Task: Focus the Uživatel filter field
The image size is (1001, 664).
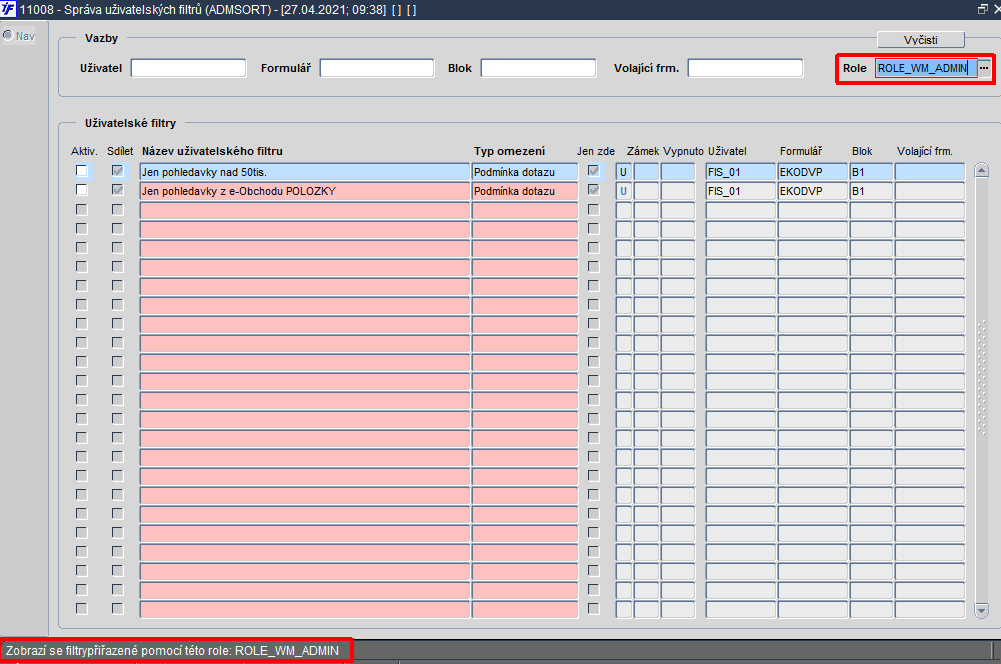Action: pyautogui.click(x=188, y=68)
